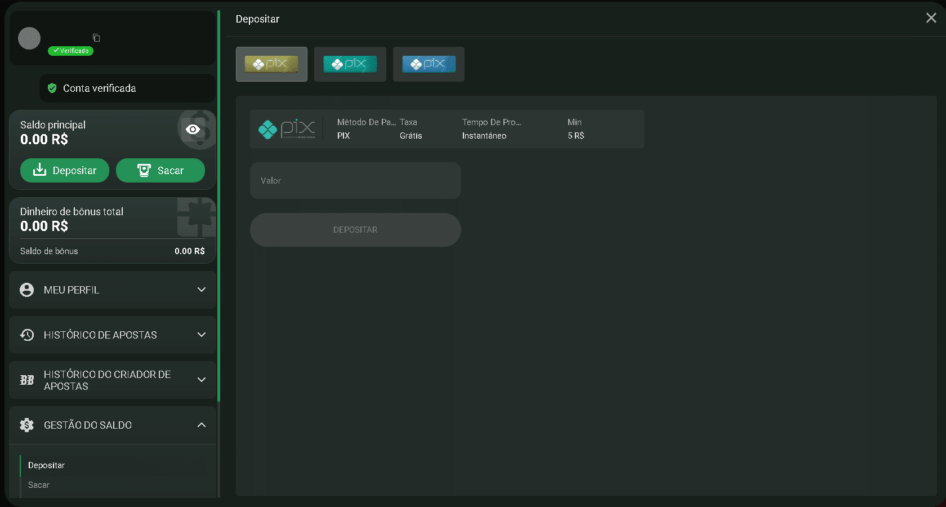Click the copy icon beside the username
The width and height of the screenshot is (946, 507).
click(x=96, y=38)
